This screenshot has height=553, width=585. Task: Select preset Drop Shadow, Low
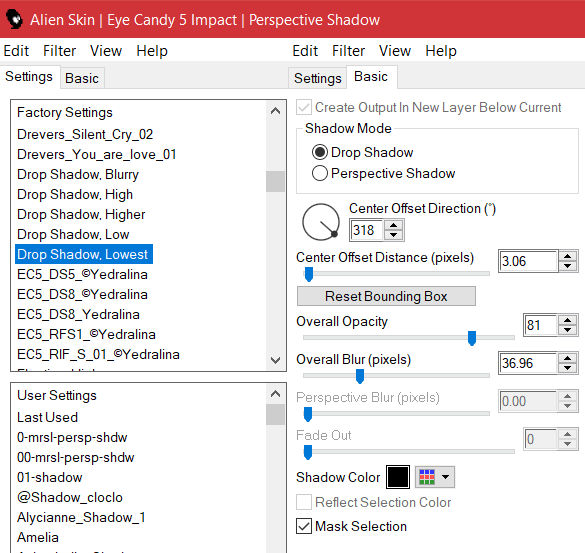point(73,234)
